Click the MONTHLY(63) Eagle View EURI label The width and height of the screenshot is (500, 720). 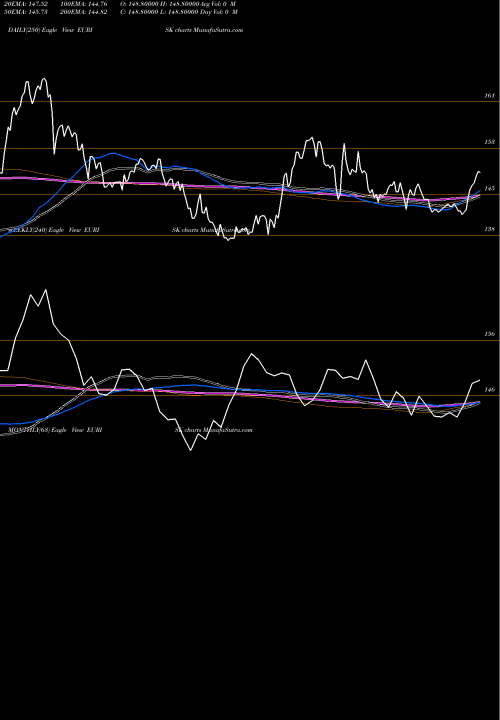point(55,430)
